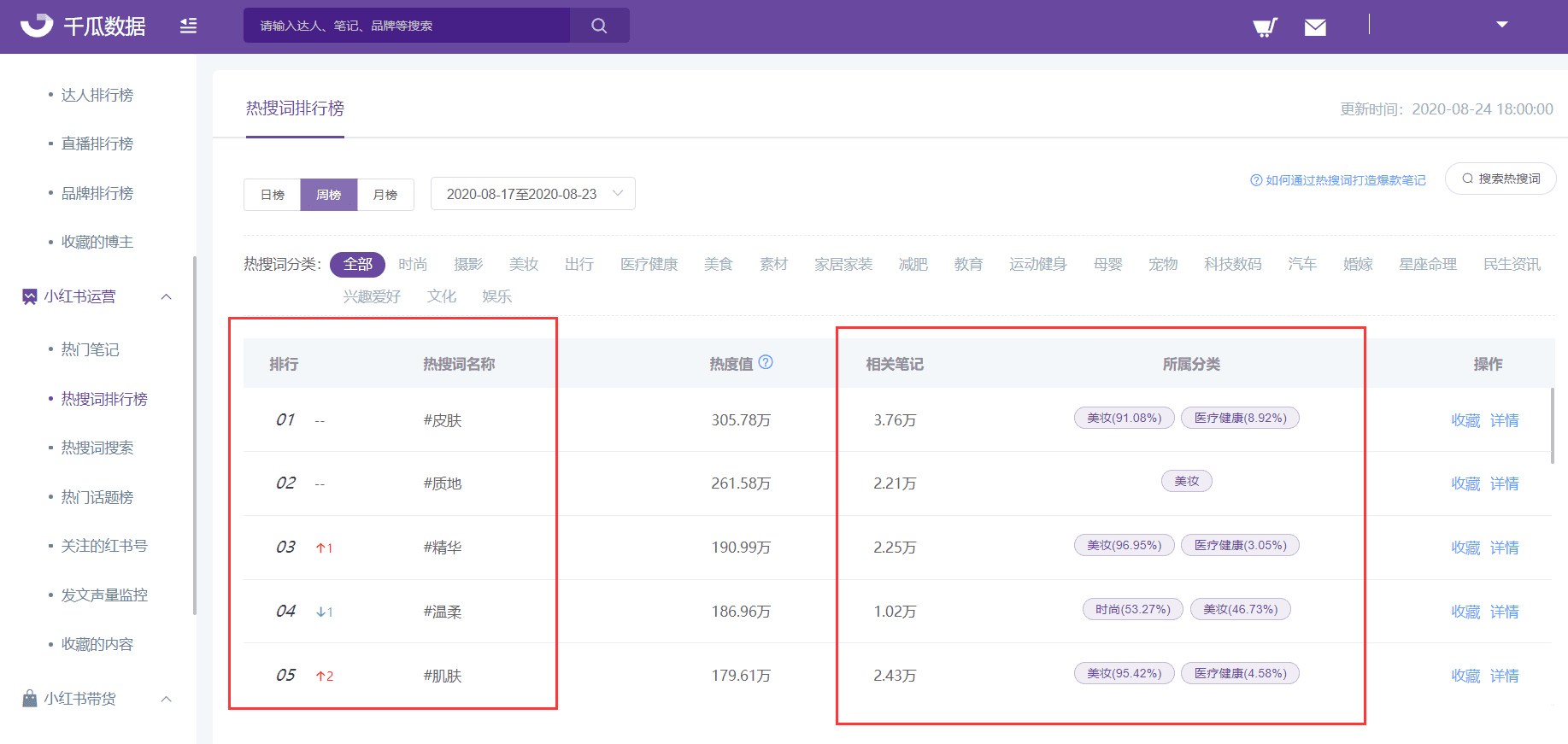Screen dimensions: 1568x744
Task: Filter by 婚嫁 category
Action: click(x=1358, y=265)
